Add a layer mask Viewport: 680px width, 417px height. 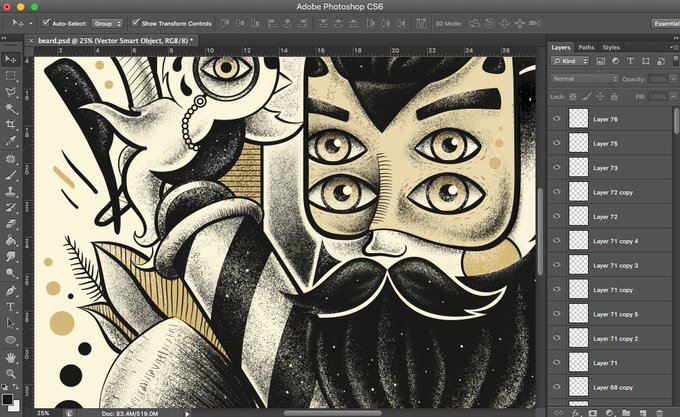point(592,413)
